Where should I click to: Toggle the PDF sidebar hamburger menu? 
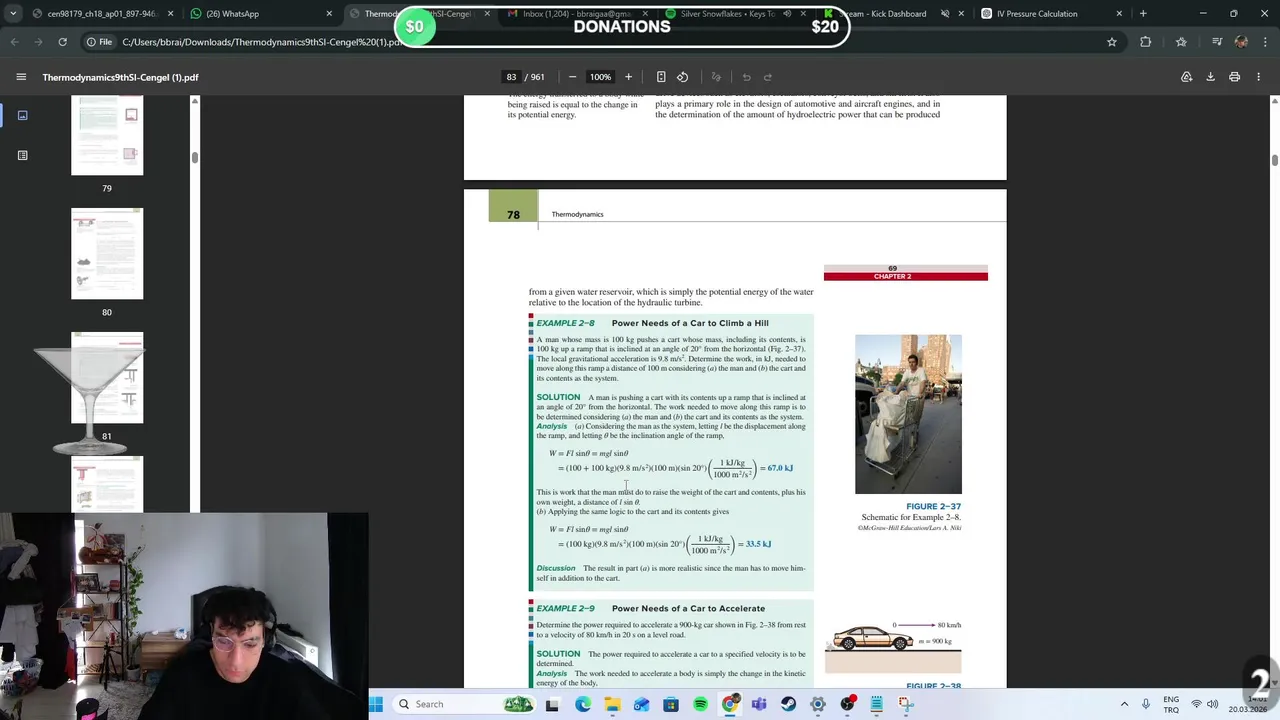21,77
